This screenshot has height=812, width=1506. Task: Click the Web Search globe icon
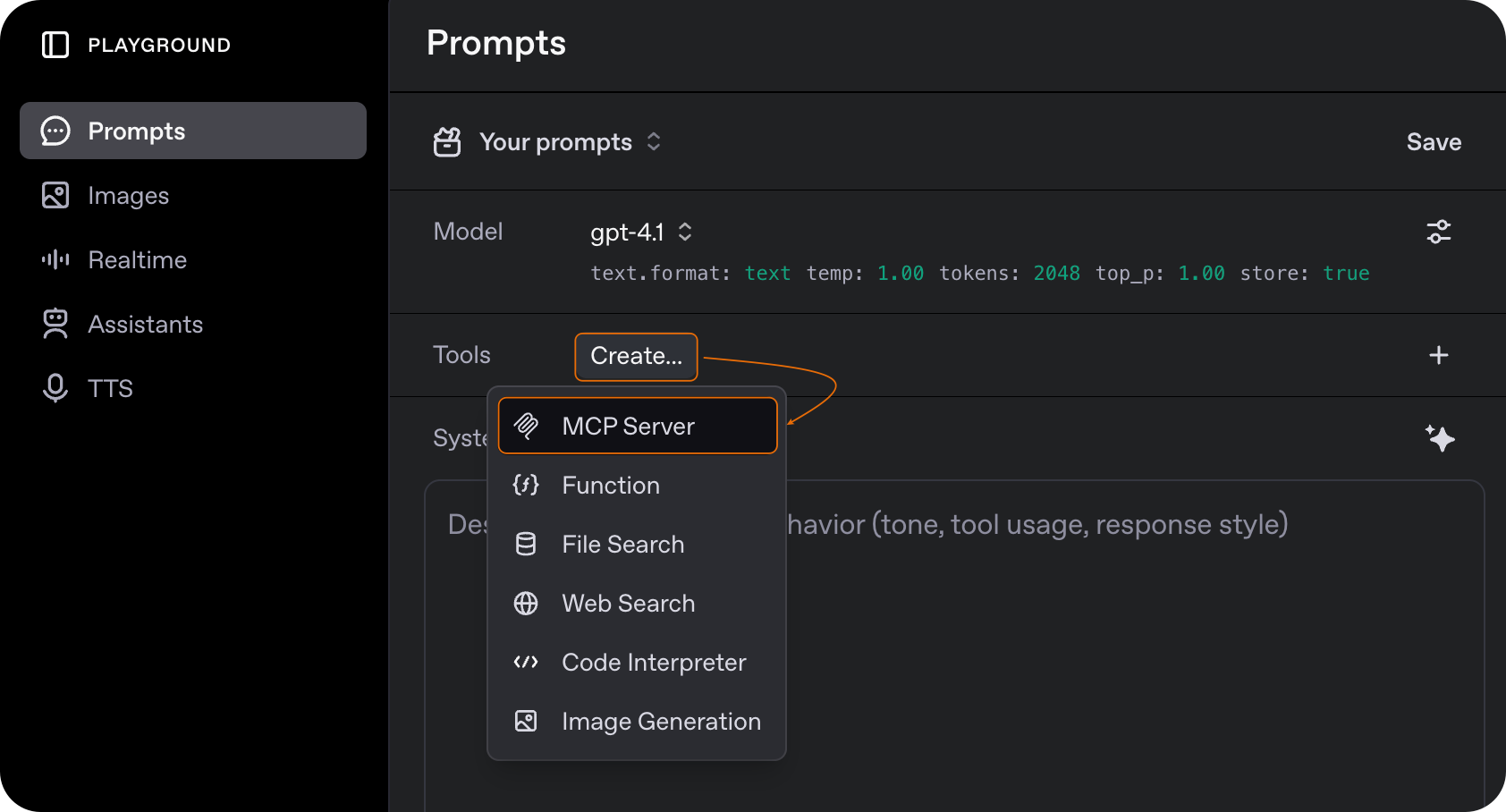coord(526,603)
